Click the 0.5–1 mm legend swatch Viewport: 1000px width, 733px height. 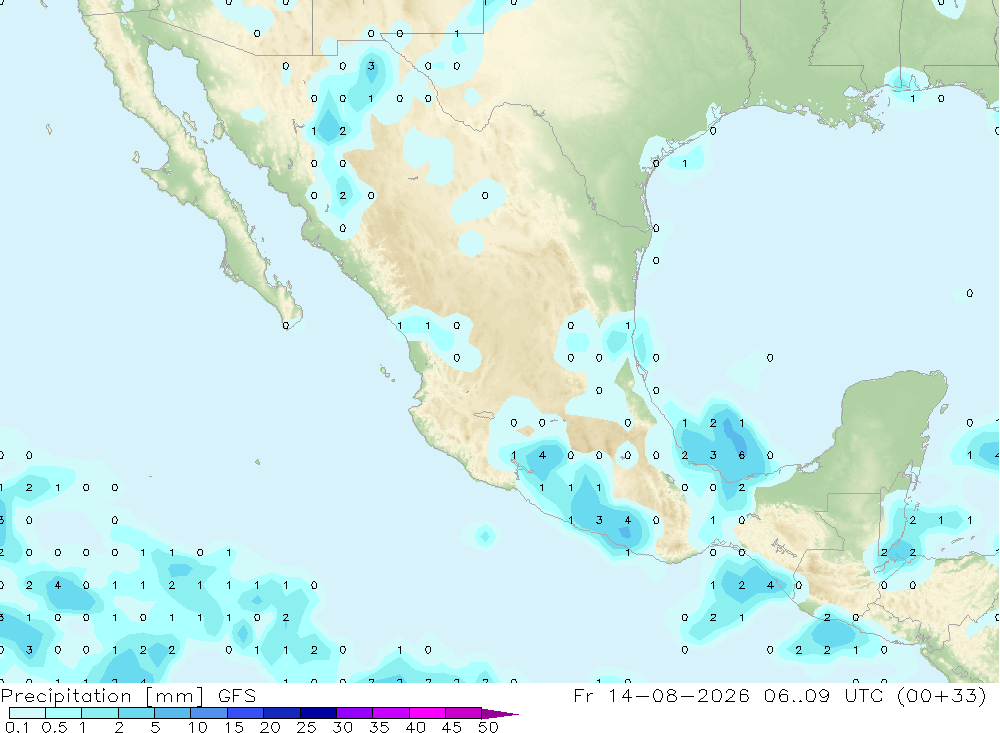tap(64, 713)
